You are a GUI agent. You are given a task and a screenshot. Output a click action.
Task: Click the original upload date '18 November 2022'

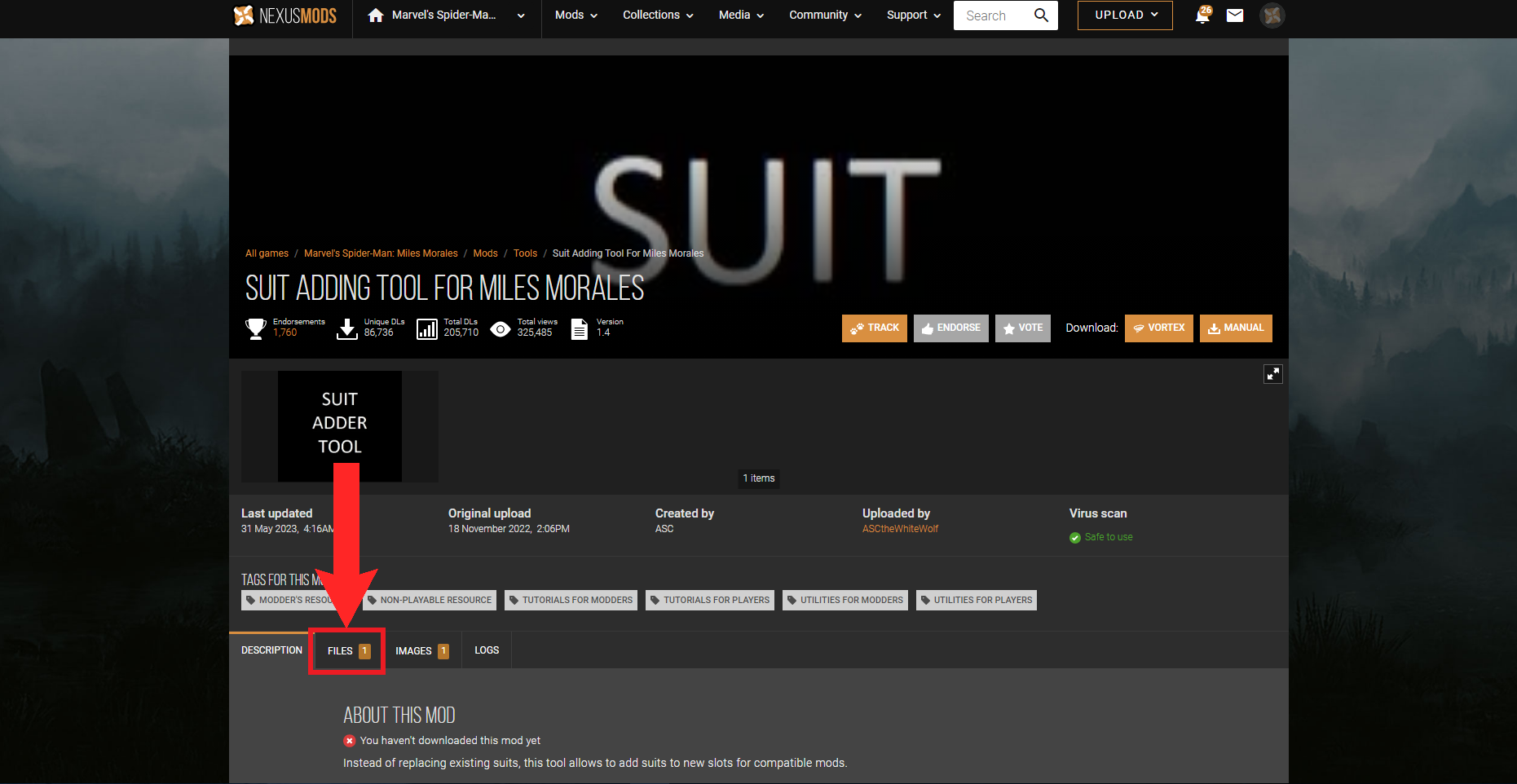(x=489, y=529)
